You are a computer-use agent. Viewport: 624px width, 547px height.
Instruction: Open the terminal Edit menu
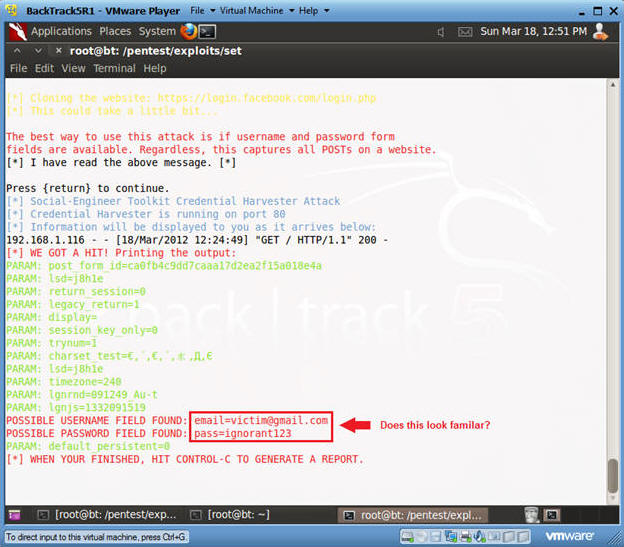point(44,68)
